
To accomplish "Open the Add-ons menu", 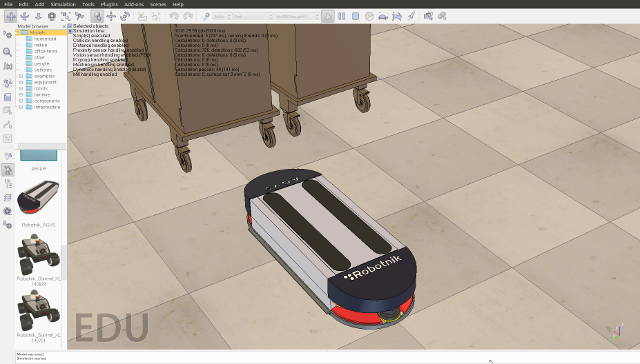I will tap(134, 4).
